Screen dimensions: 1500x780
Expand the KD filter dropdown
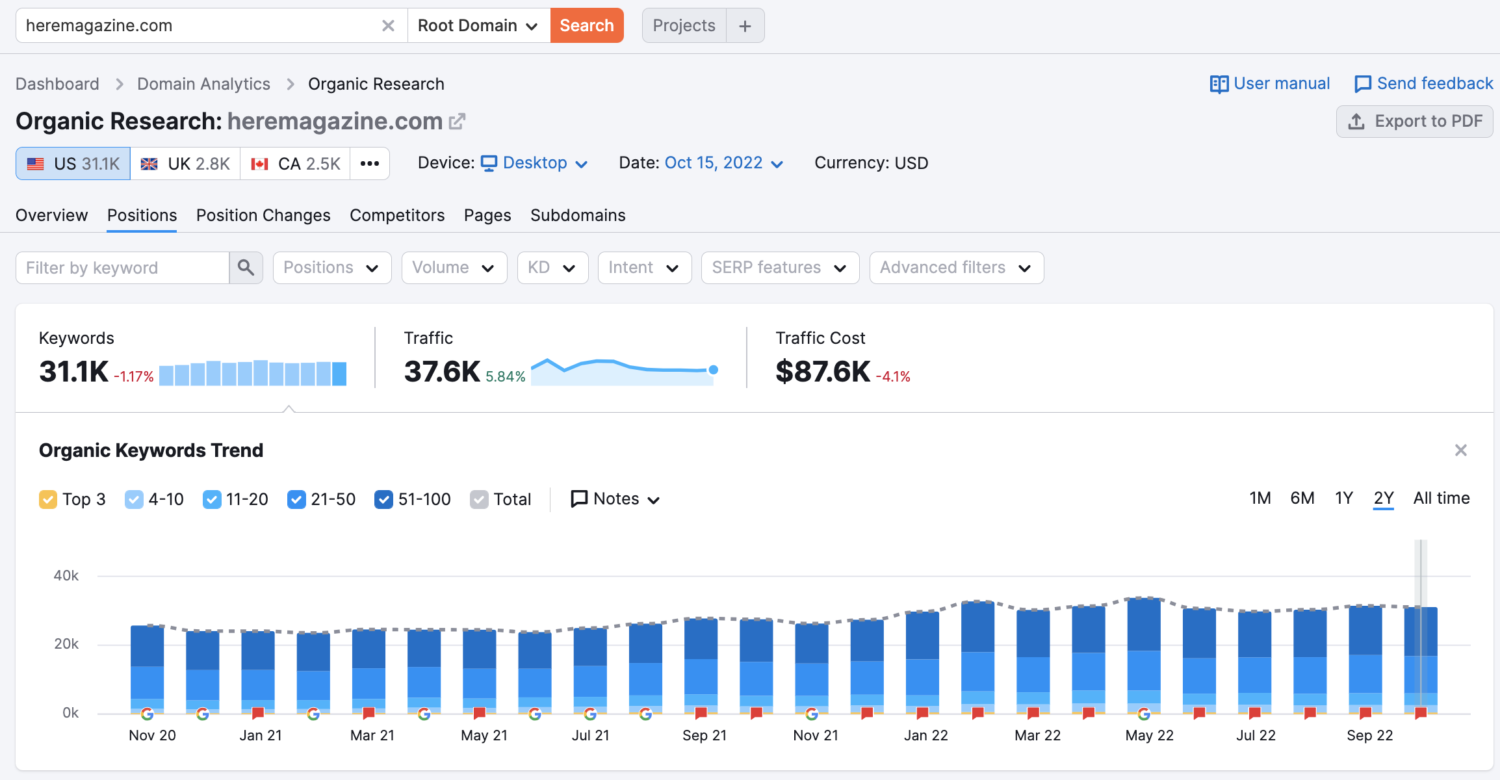tap(552, 267)
